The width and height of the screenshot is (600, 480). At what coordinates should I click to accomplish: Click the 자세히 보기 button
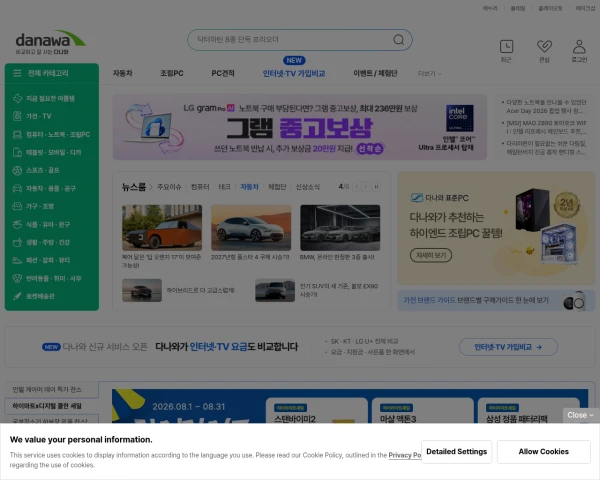point(431,255)
